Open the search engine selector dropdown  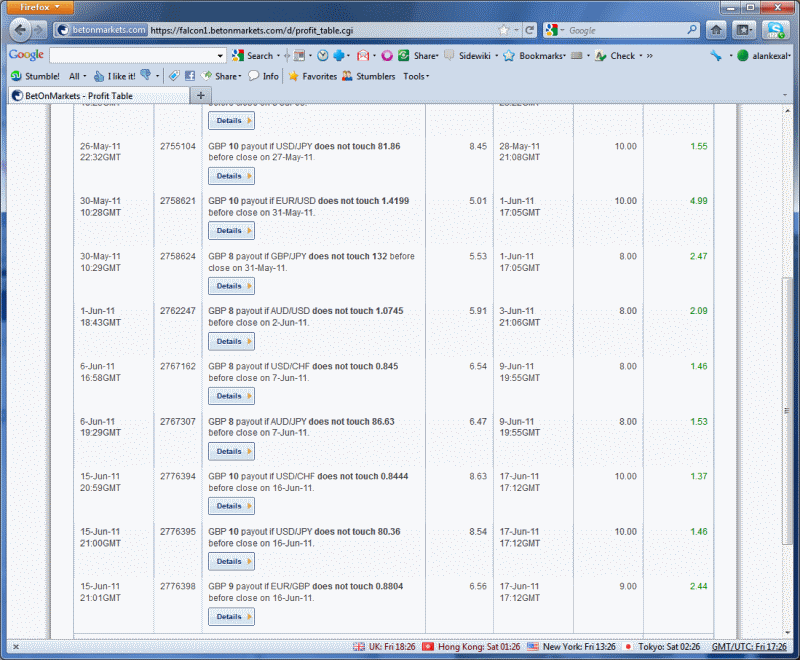[555, 30]
